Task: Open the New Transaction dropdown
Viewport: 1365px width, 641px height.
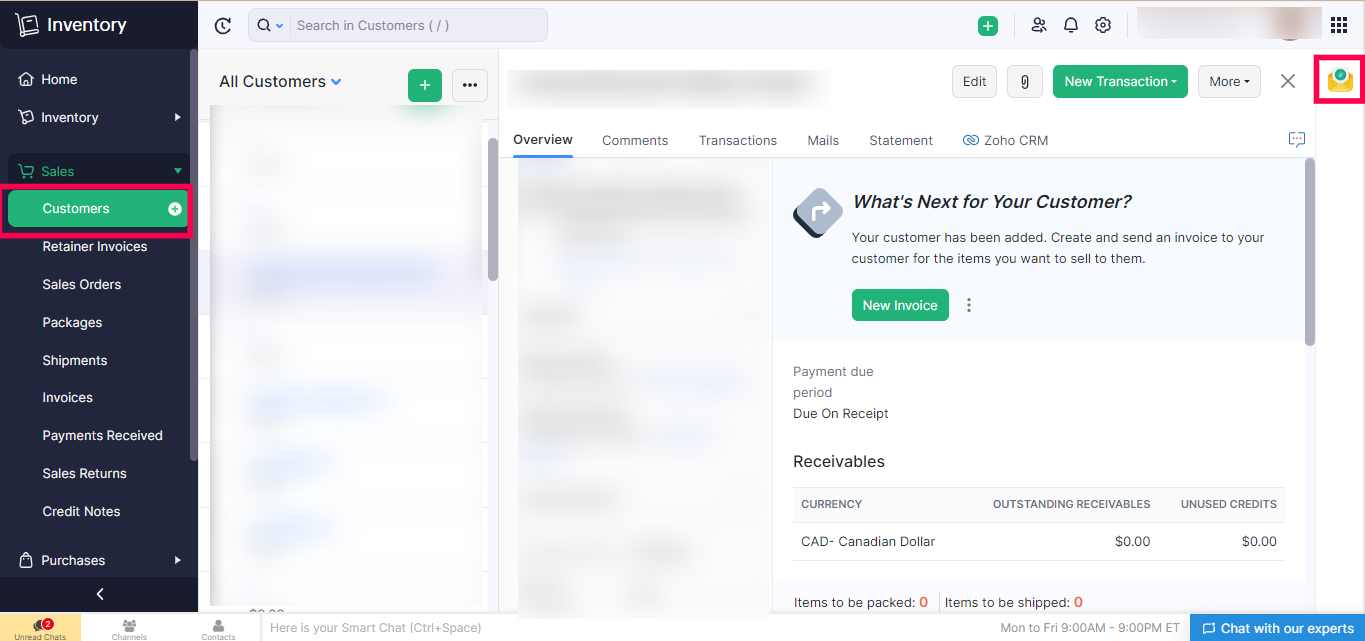Action: pyautogui.click(x=1120, y=82)
